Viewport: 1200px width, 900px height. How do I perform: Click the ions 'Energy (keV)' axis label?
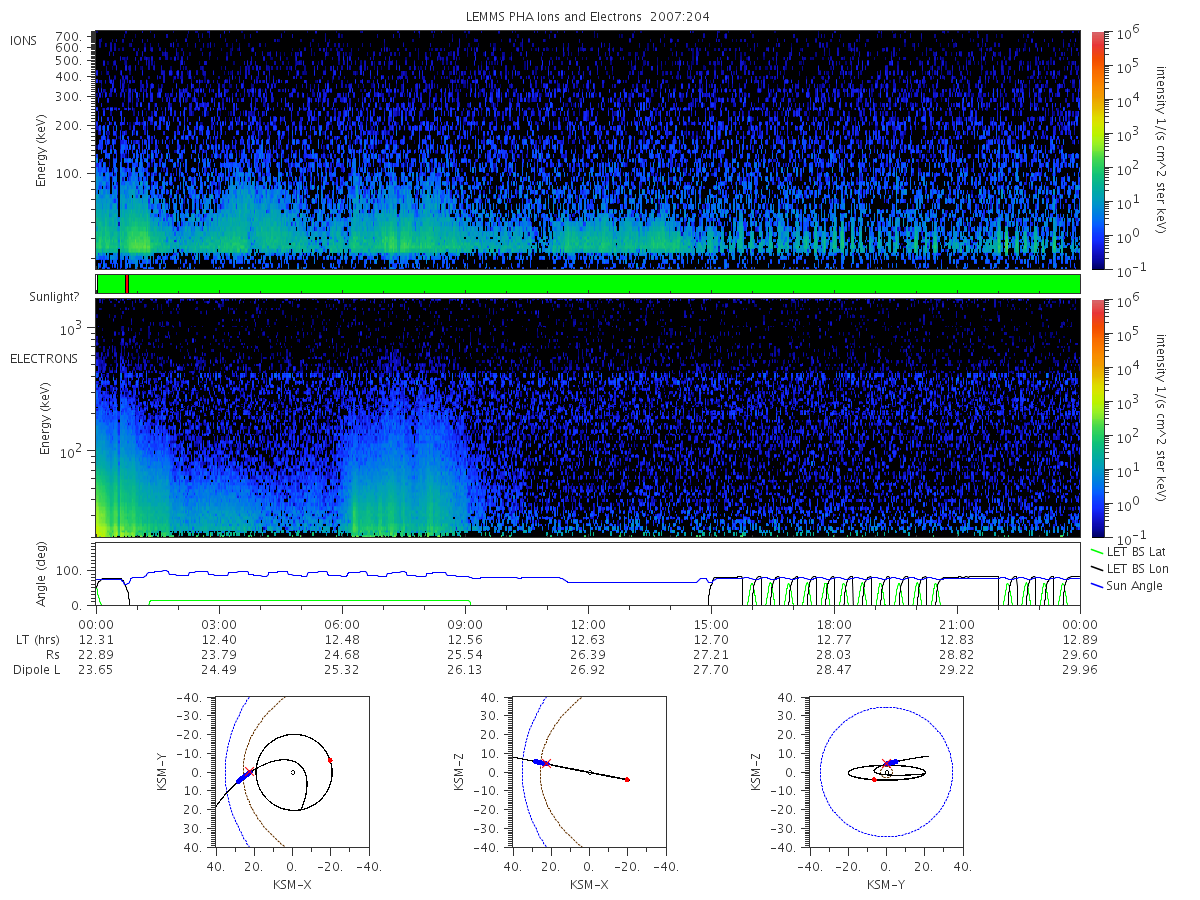coord(41,150)
